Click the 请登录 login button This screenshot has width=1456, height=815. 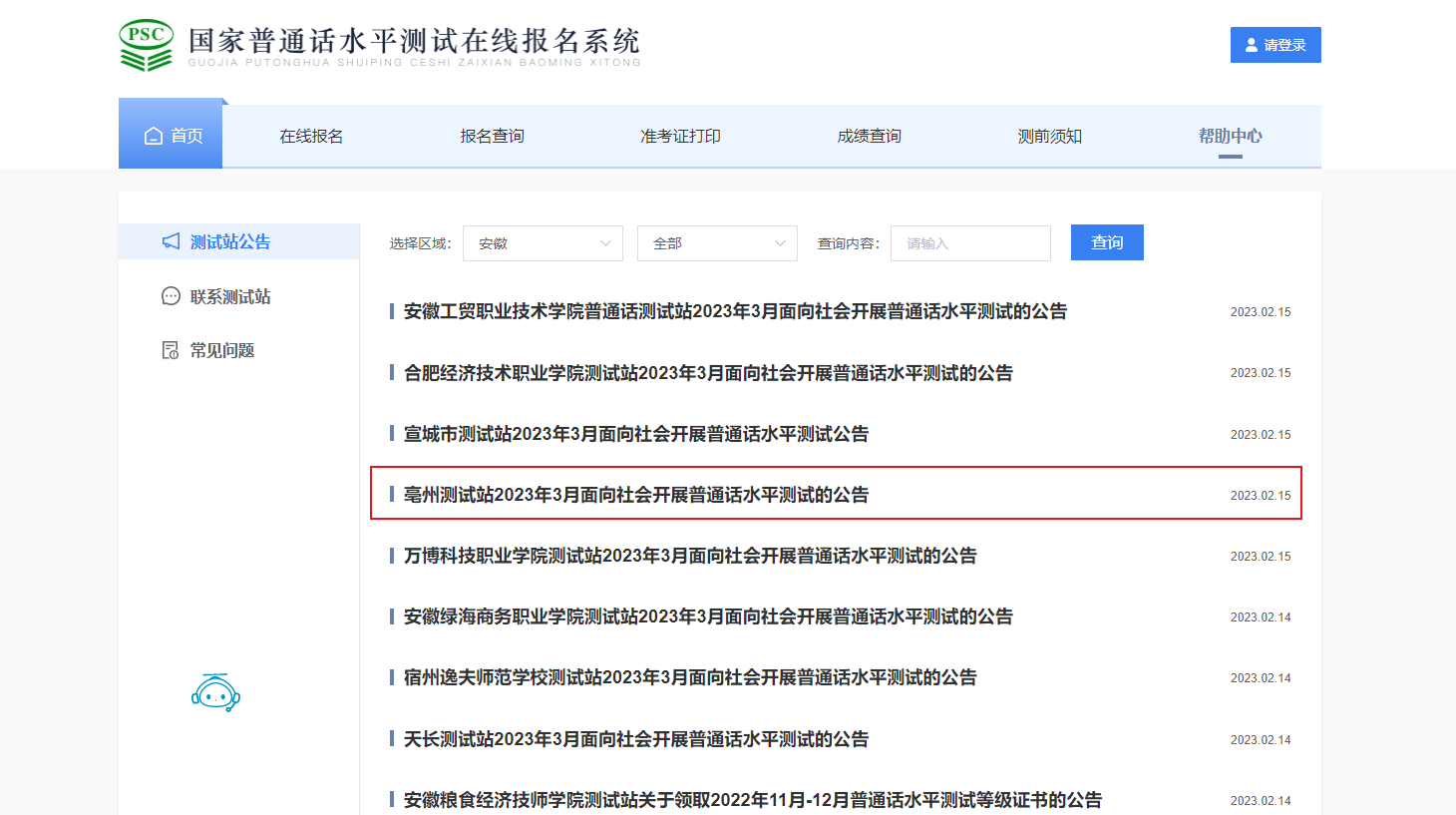point(1275,45)
